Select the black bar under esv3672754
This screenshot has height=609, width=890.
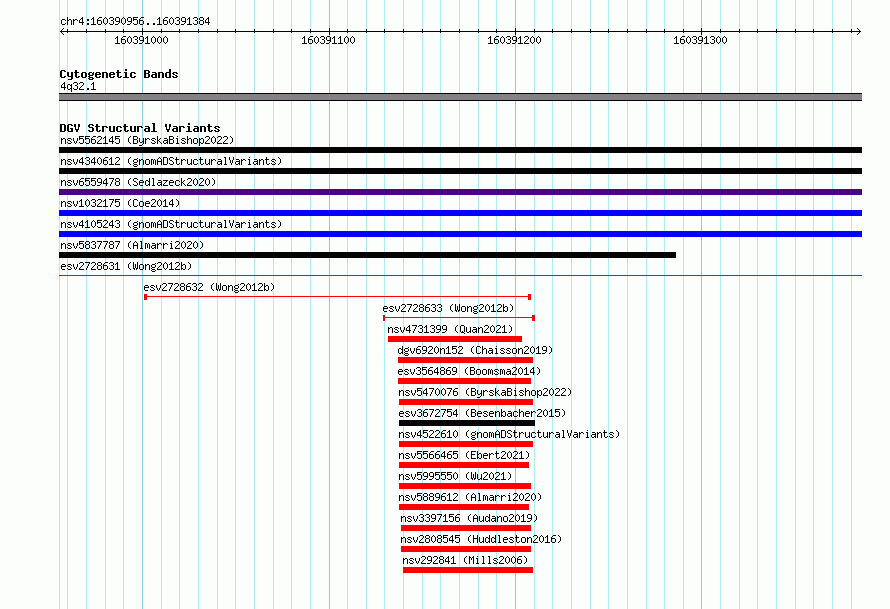(467, 423)
